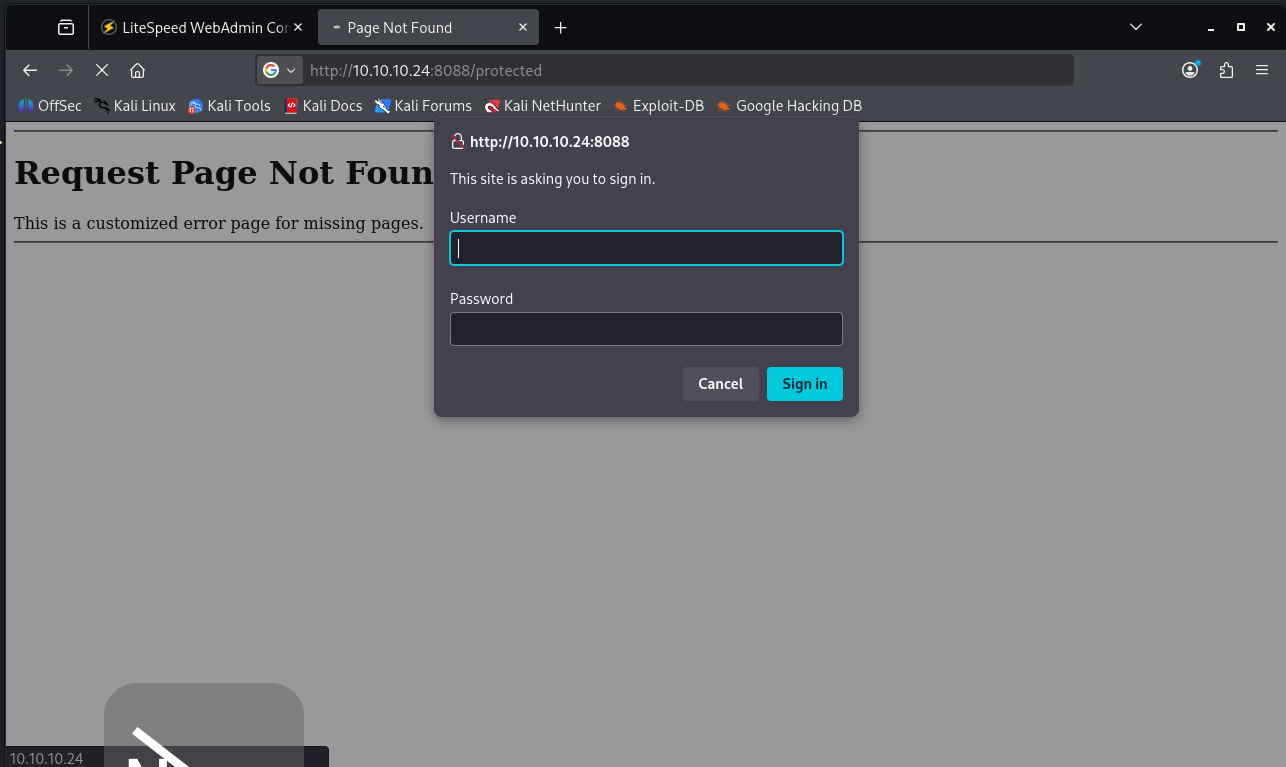
Task: Cancel the sign-in dialog
Action: (720, 384)
